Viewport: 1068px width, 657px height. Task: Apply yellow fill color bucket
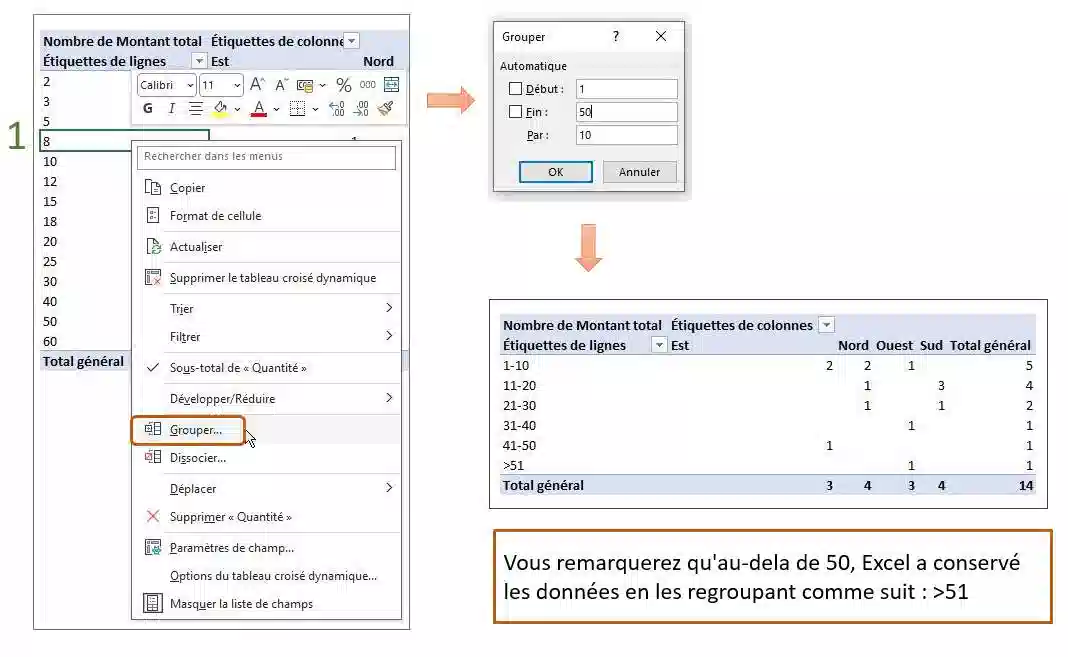(x=220, y=108)
